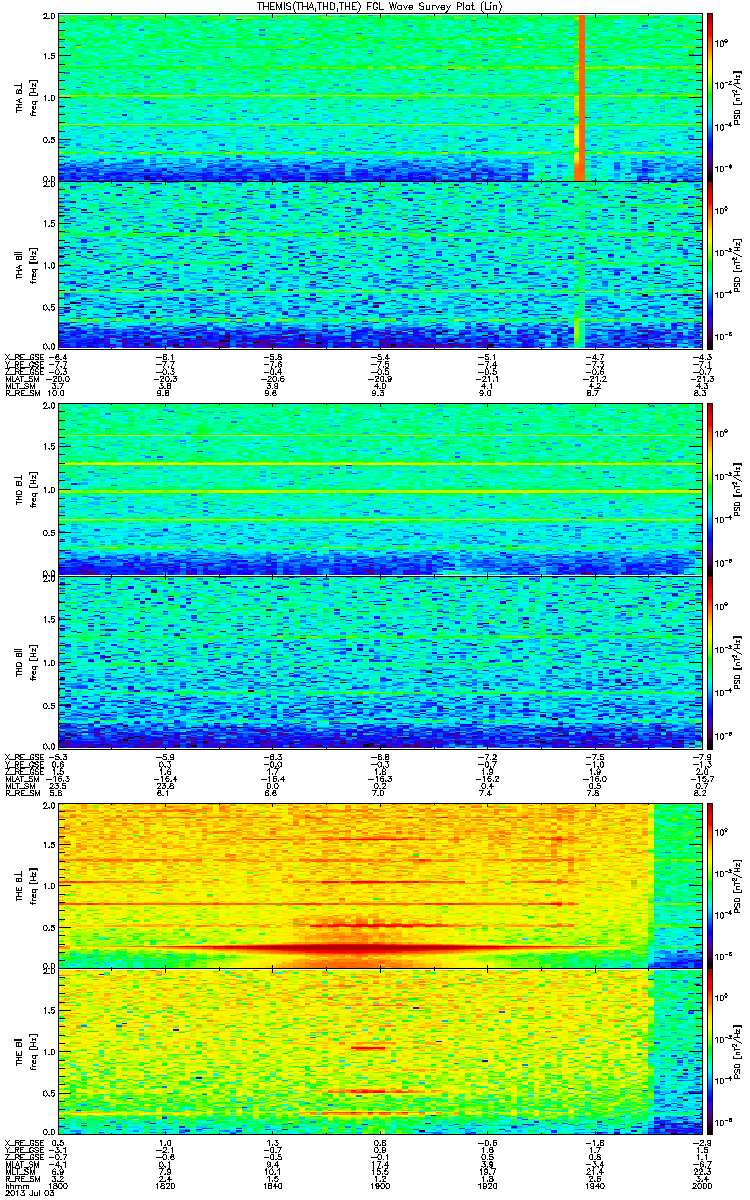Viewport: 750px width, 1200px height.
Task: Click the orange vertical stripe in THA BL
Action: (581, 97)
